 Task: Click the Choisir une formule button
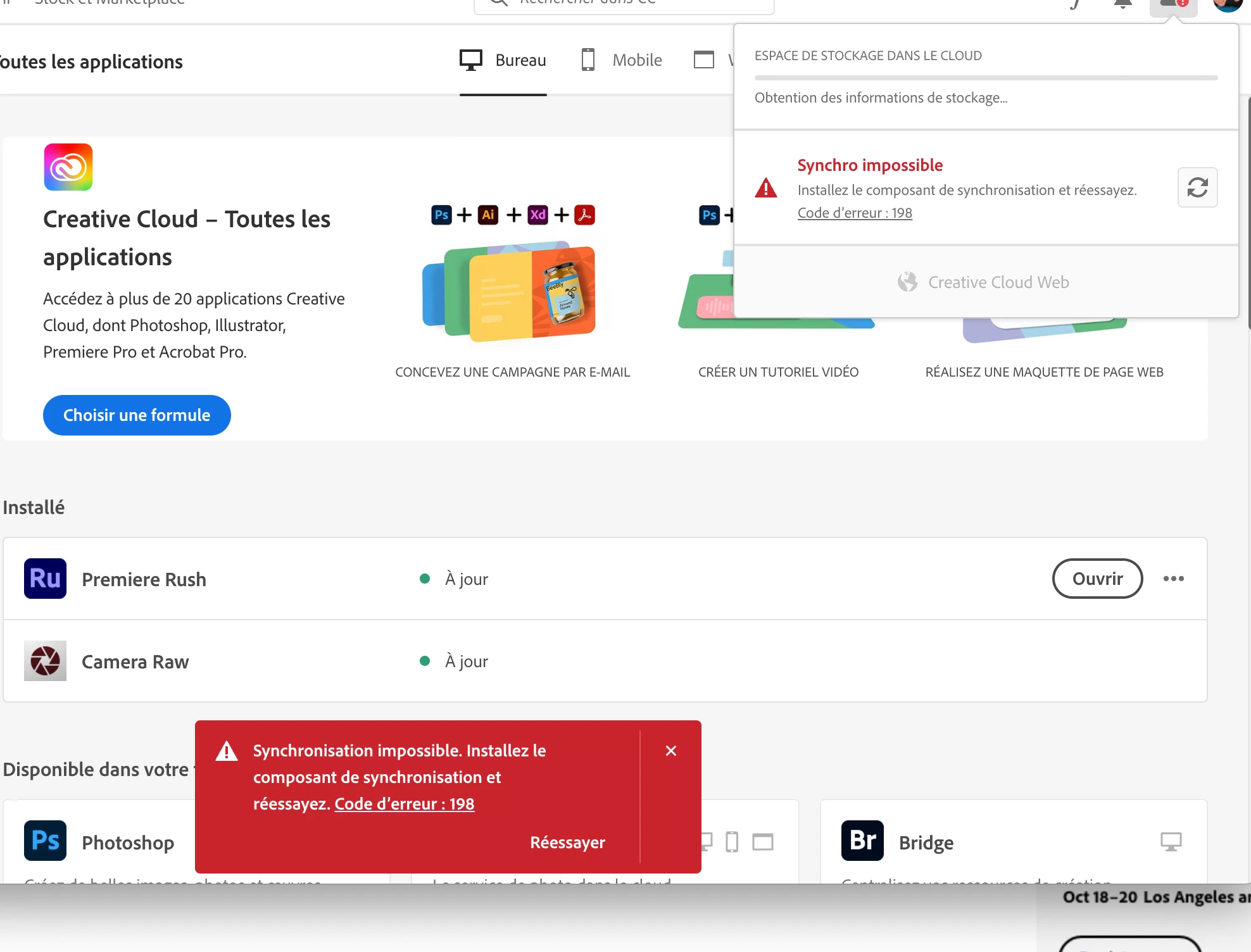(x=137, y=415)
